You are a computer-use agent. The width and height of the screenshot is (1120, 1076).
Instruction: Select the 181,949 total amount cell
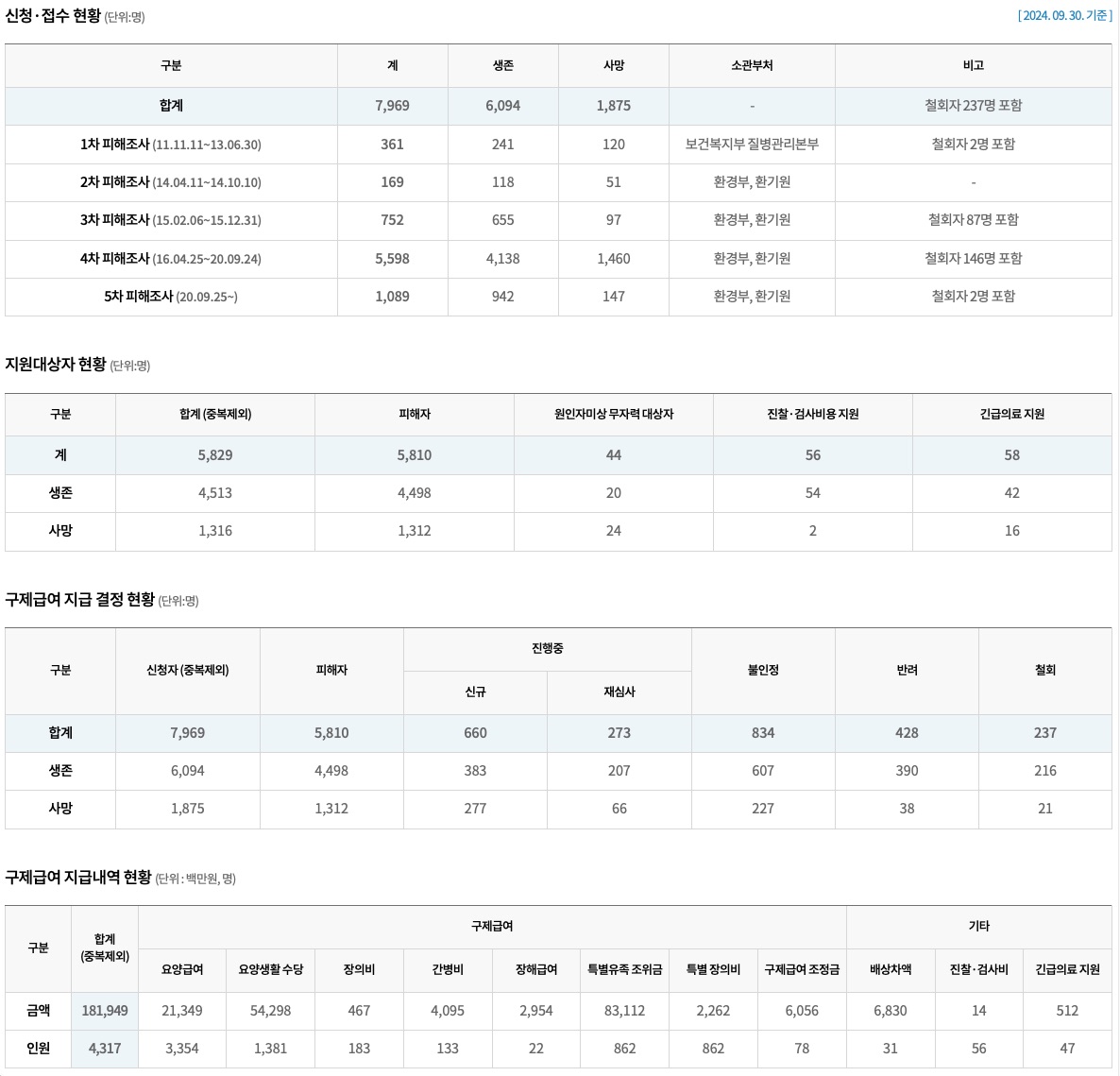(105, 1011)
